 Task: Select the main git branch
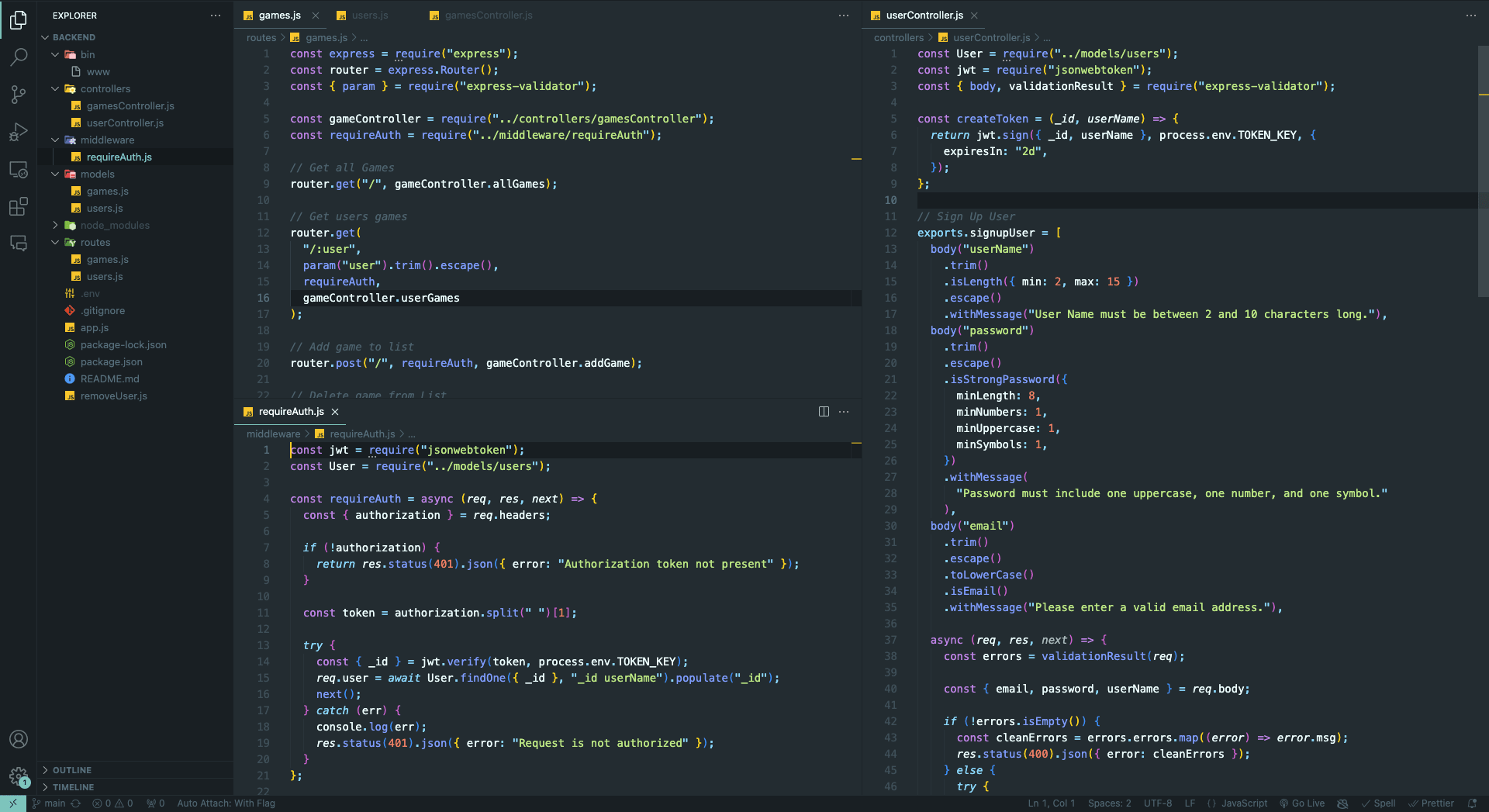pyautogui.click(x=49, y=803)
